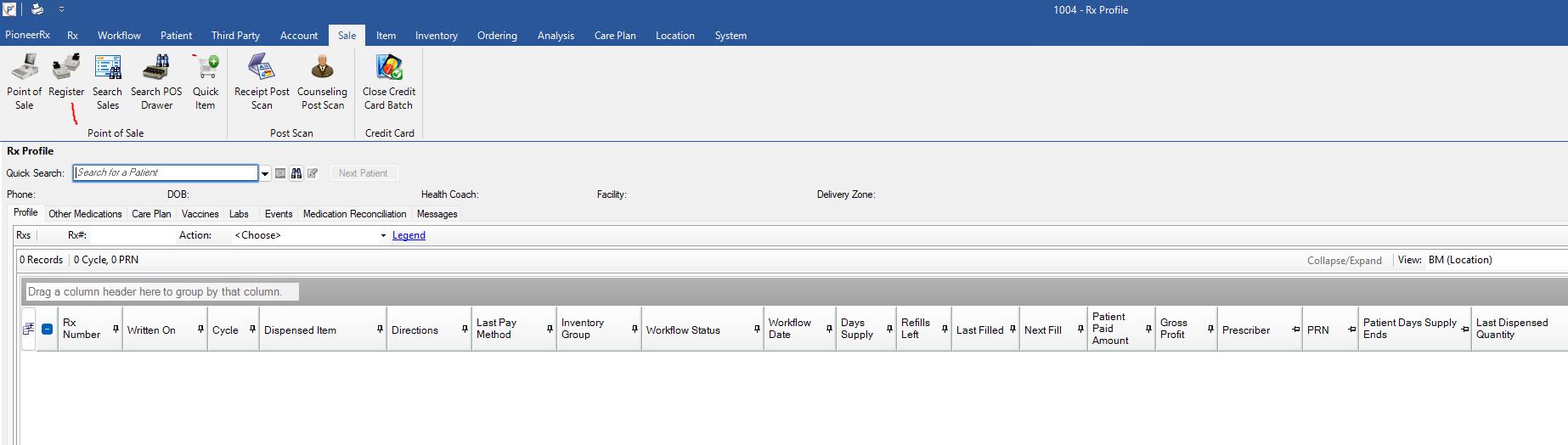Image resolution: width=1568 pixels, height=445 pixels.
Task: Click Close Credit Card Batch
Action: pos(389,82)
